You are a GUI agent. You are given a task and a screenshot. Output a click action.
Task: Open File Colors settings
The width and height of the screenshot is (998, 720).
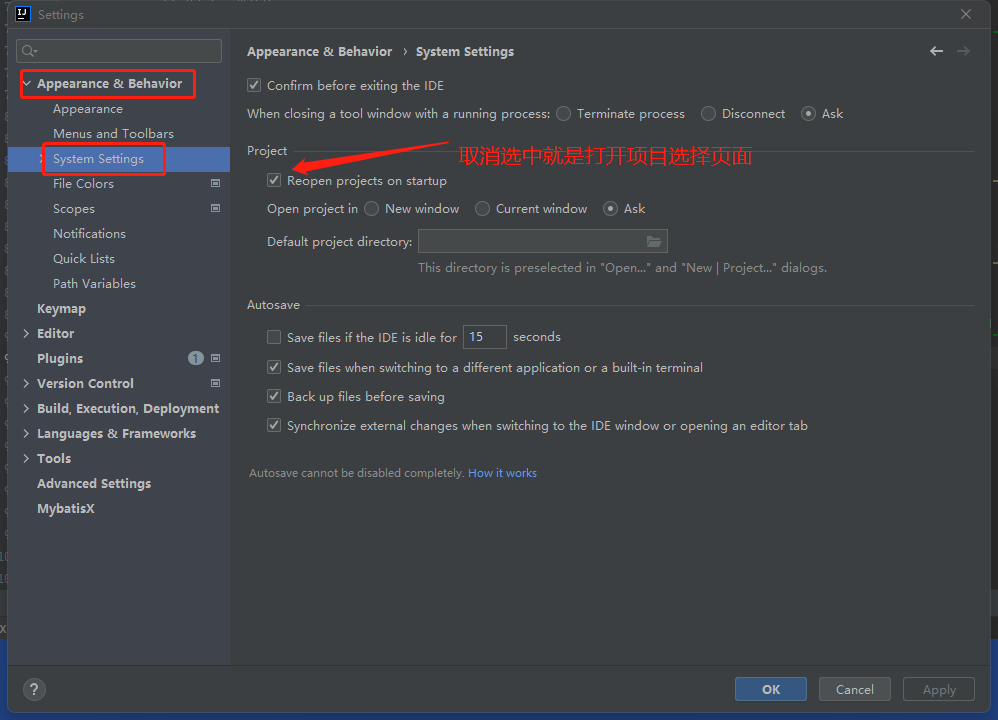click(x=83, y=183)
